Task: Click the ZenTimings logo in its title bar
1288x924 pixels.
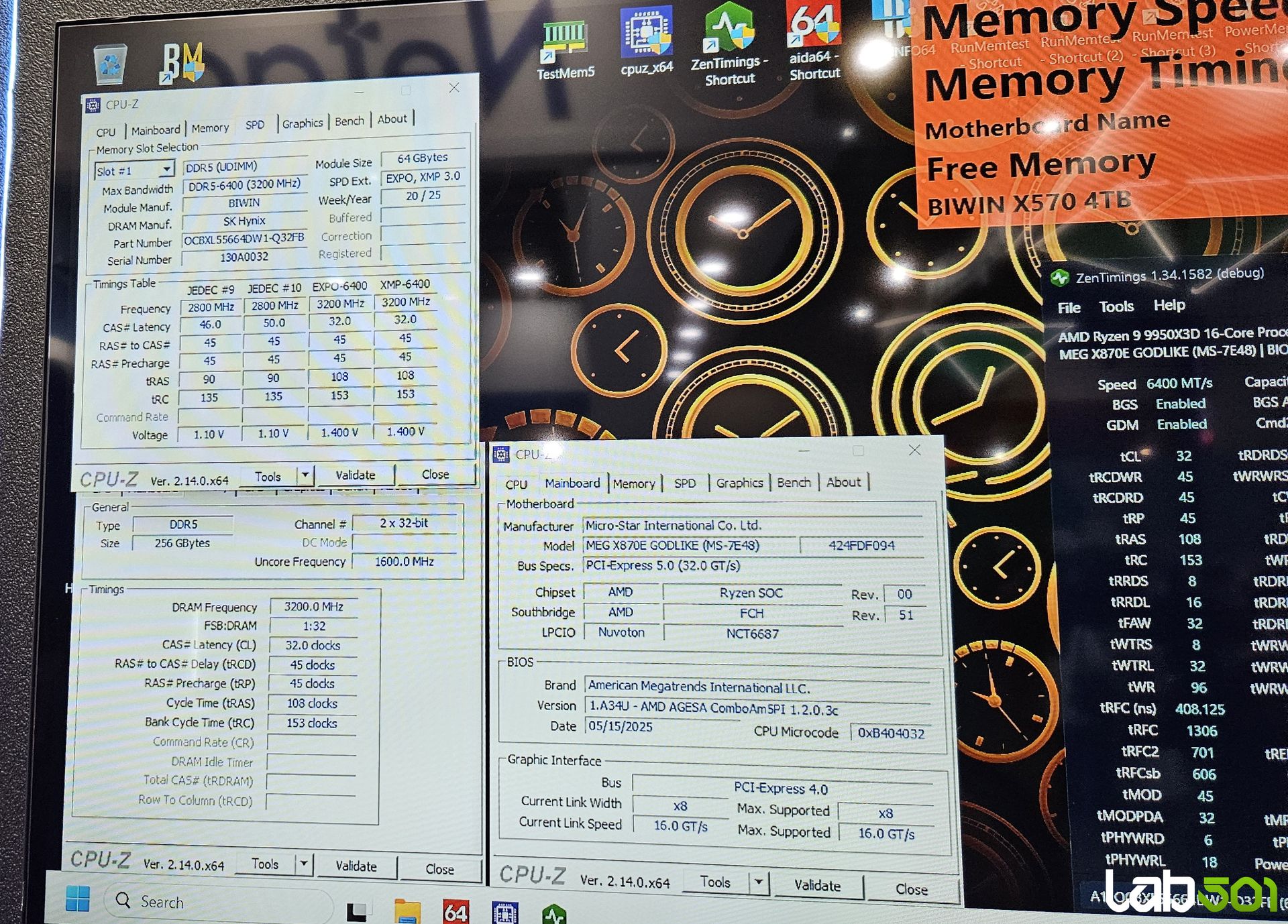Action: coord(1059,278)
